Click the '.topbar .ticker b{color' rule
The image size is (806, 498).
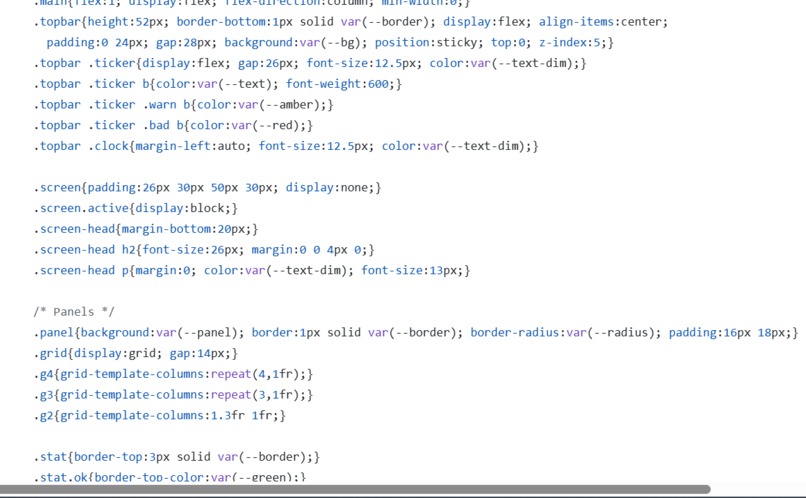(x=218, y=84)
